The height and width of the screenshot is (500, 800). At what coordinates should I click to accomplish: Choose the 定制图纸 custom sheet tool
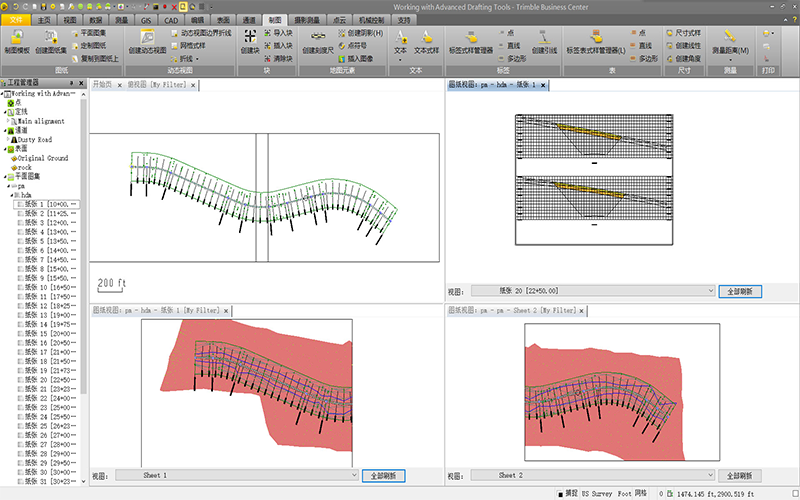click(x=89, y=45)
